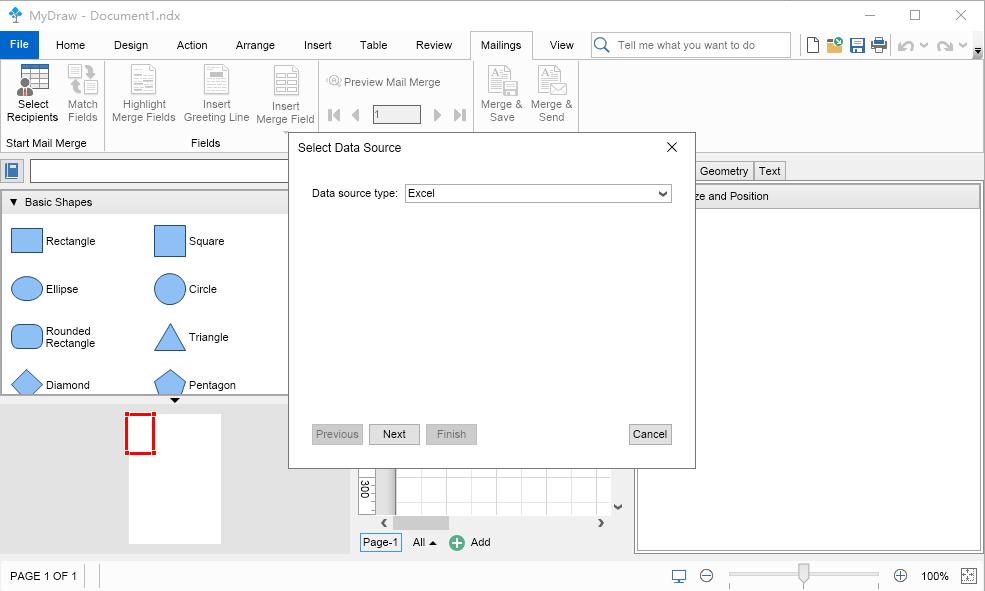Add a new page with plus icon

point(457,543)
